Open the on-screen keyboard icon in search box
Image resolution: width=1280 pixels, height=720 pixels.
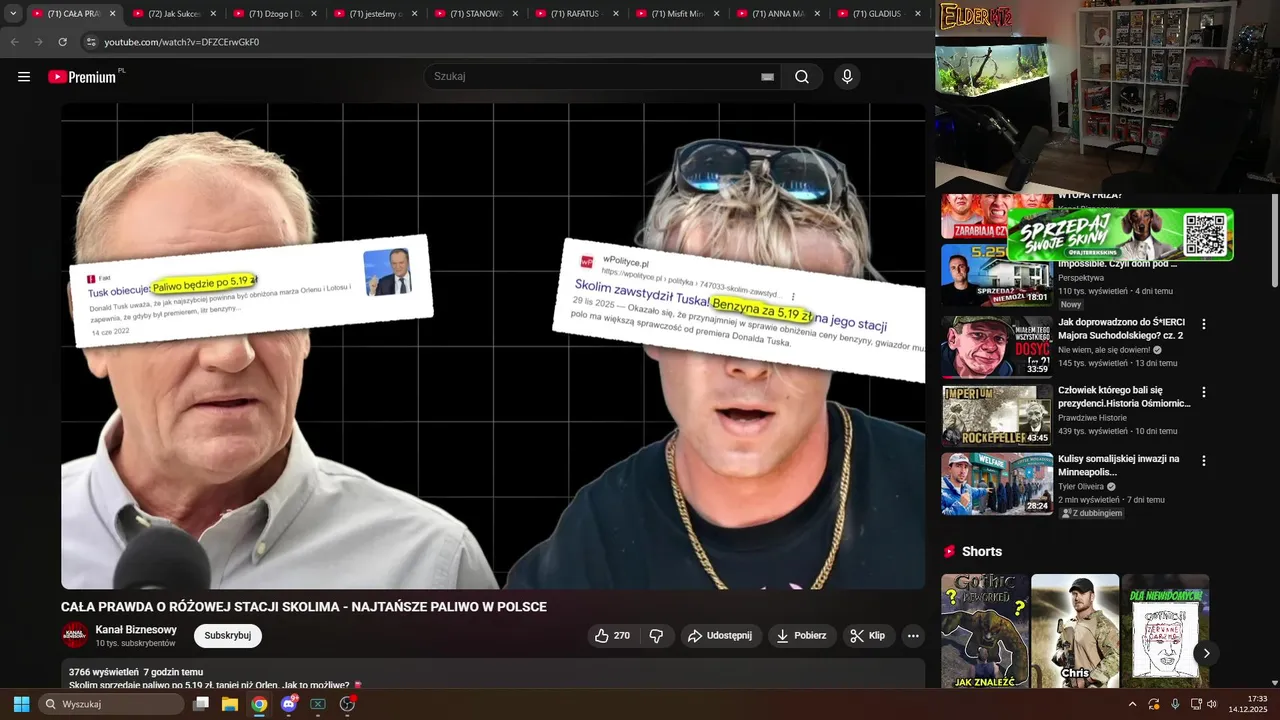[767, 77]
